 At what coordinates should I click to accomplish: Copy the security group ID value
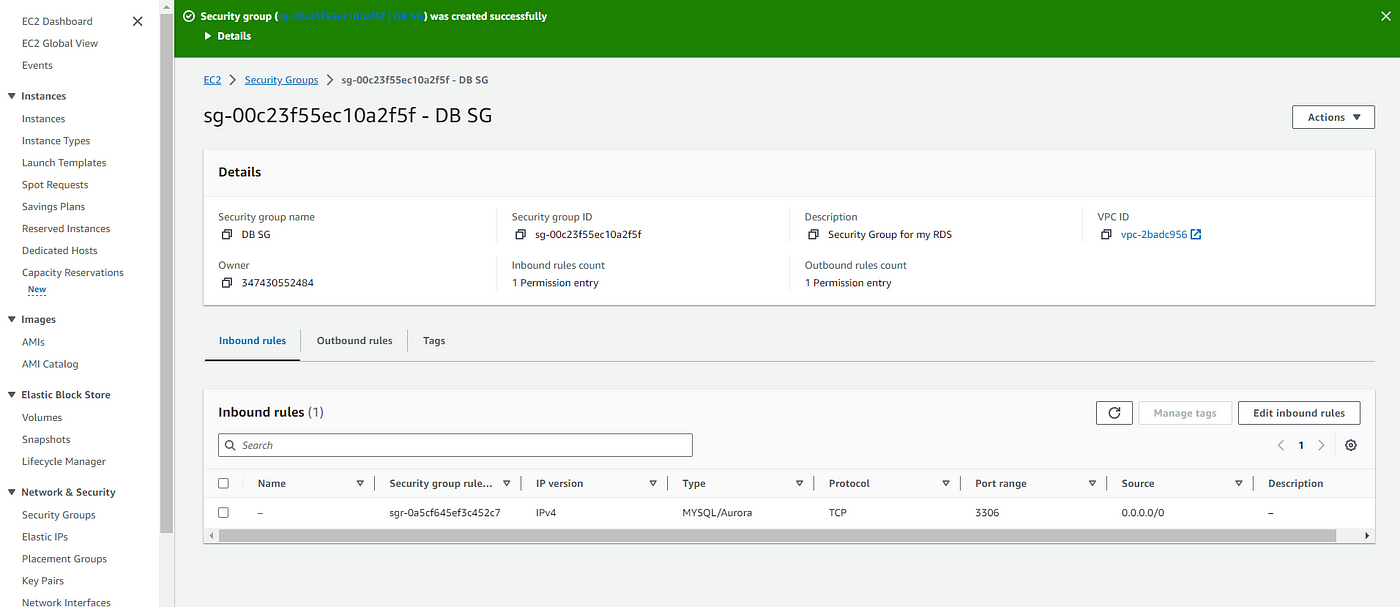point(520,235)
